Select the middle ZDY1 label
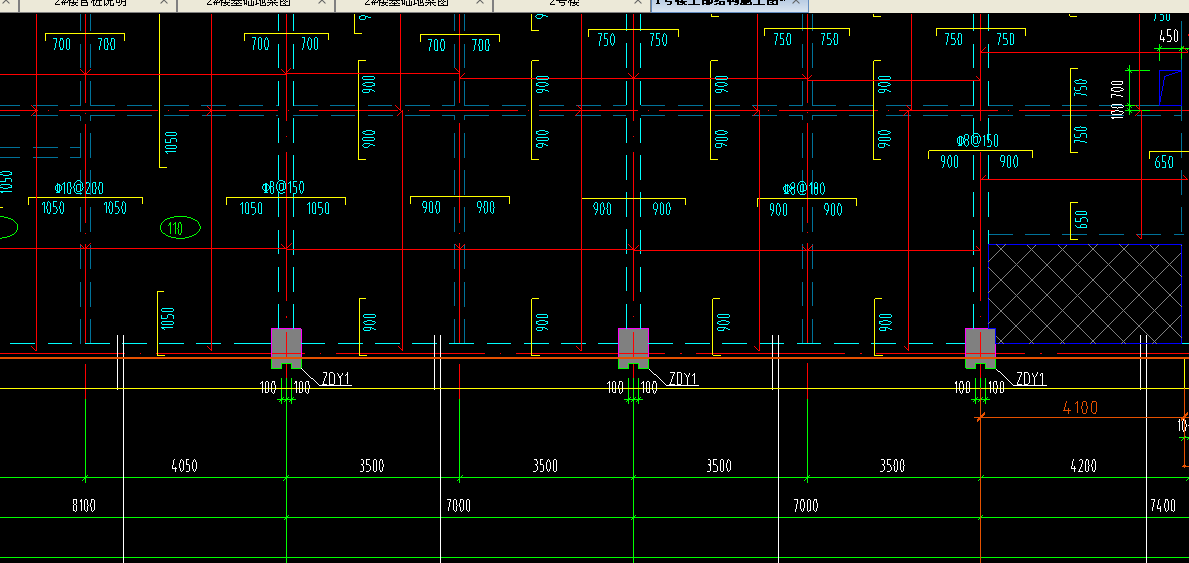 (683, 379)
